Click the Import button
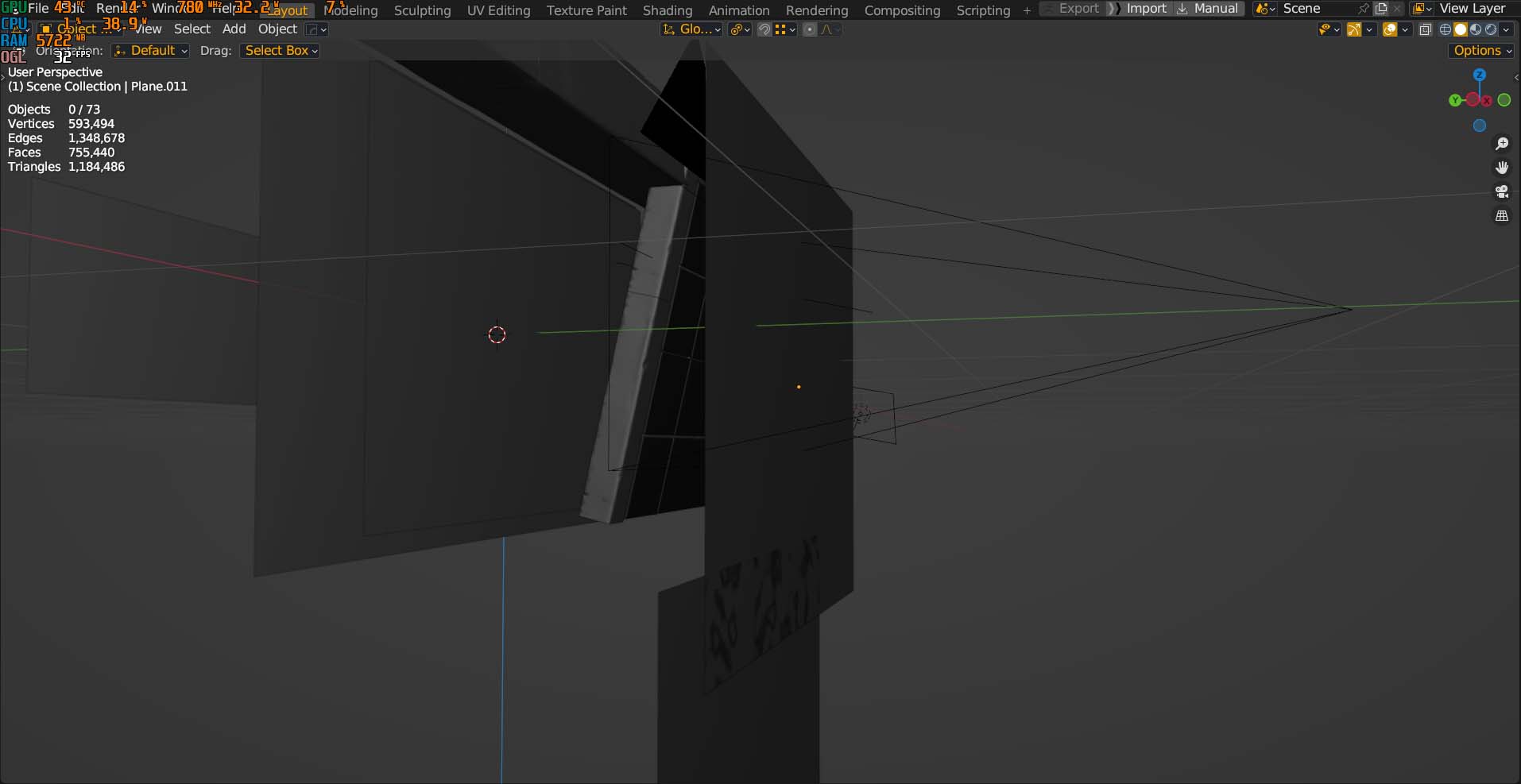1521x784 pixels. [1146, 9]
